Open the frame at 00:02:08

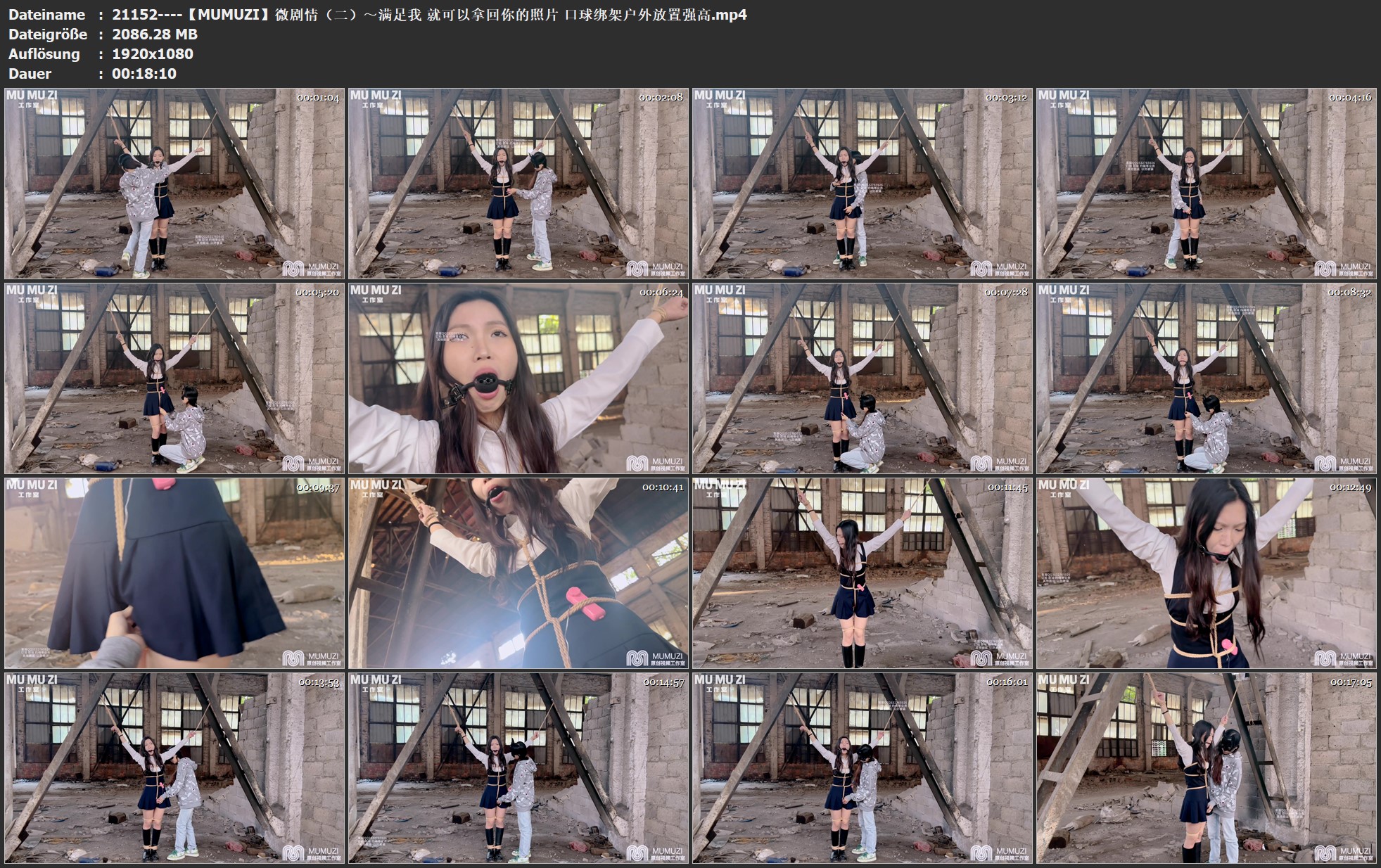pyautogui.click(x=518, y=184)
